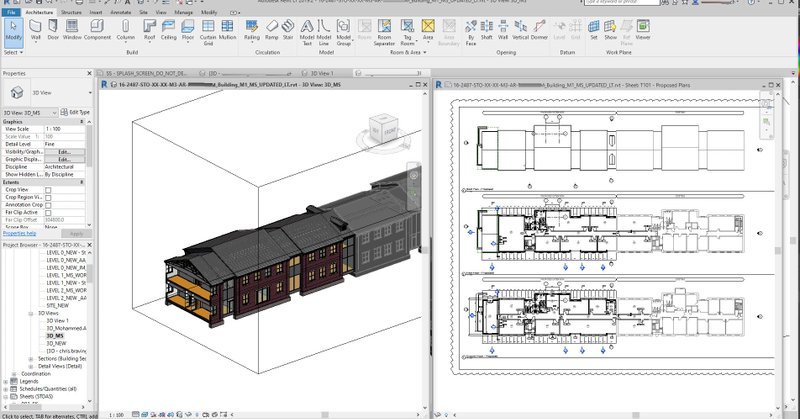Toggle the Crop View checkbox
Screen dimensions: 800x419
(48, 190)
